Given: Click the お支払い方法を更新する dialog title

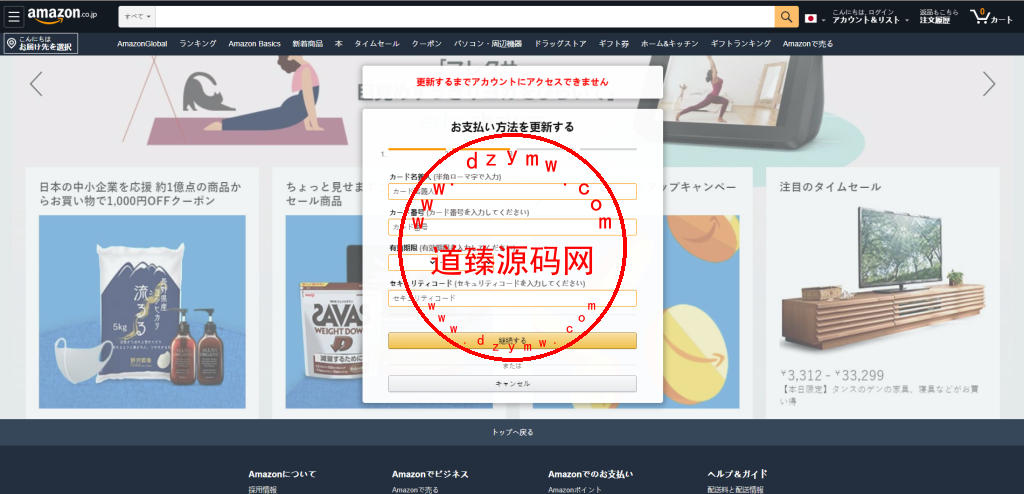Looking at the screenshot, I should click(x=512, y=127).
